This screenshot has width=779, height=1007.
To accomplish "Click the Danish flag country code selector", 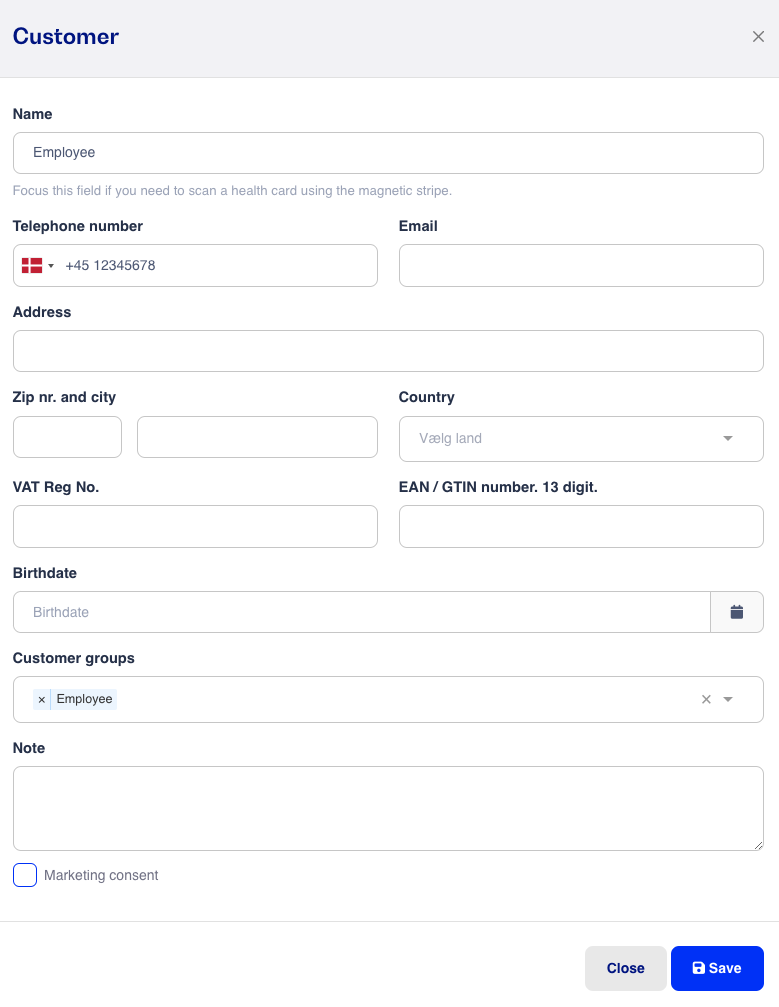I will pos(32,265).
